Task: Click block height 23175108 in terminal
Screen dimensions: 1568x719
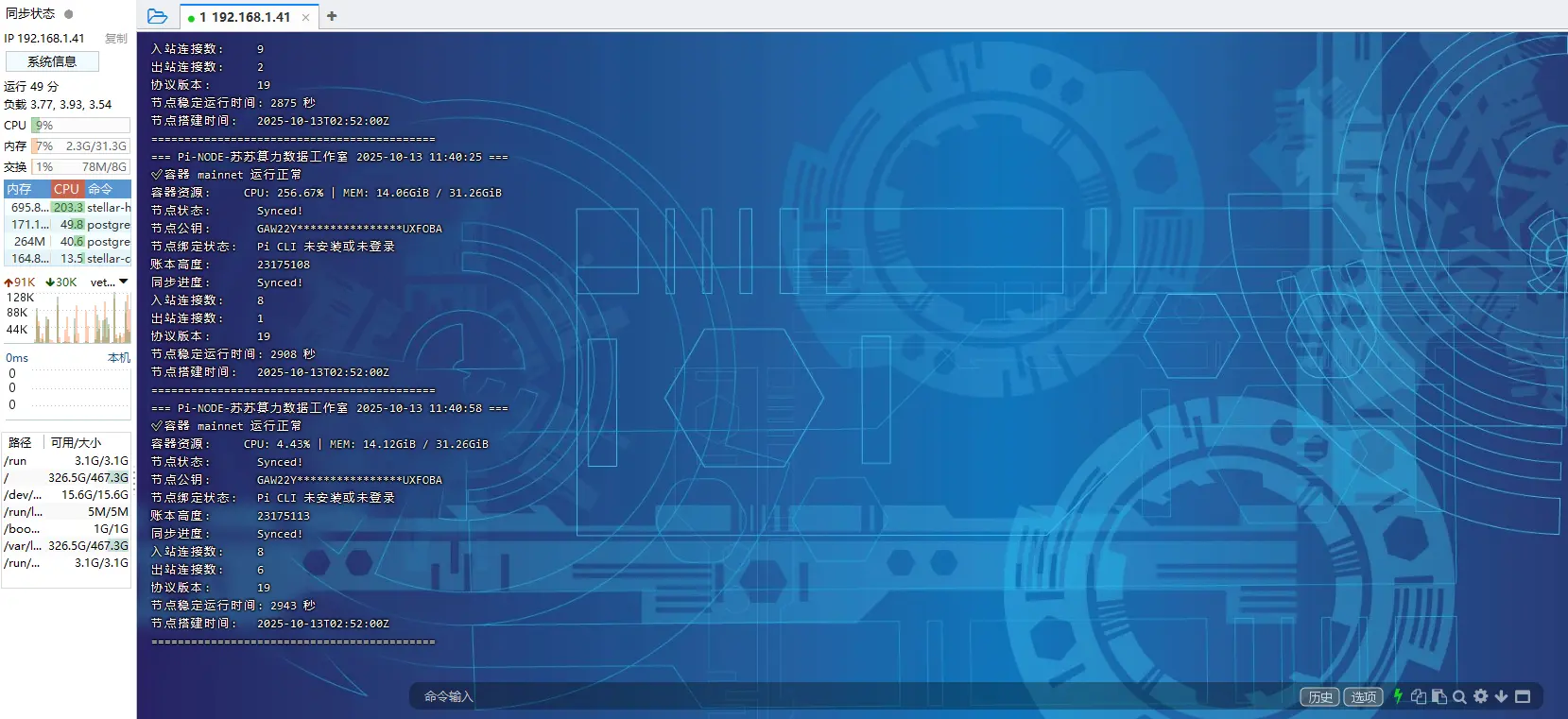Action: 284,265
